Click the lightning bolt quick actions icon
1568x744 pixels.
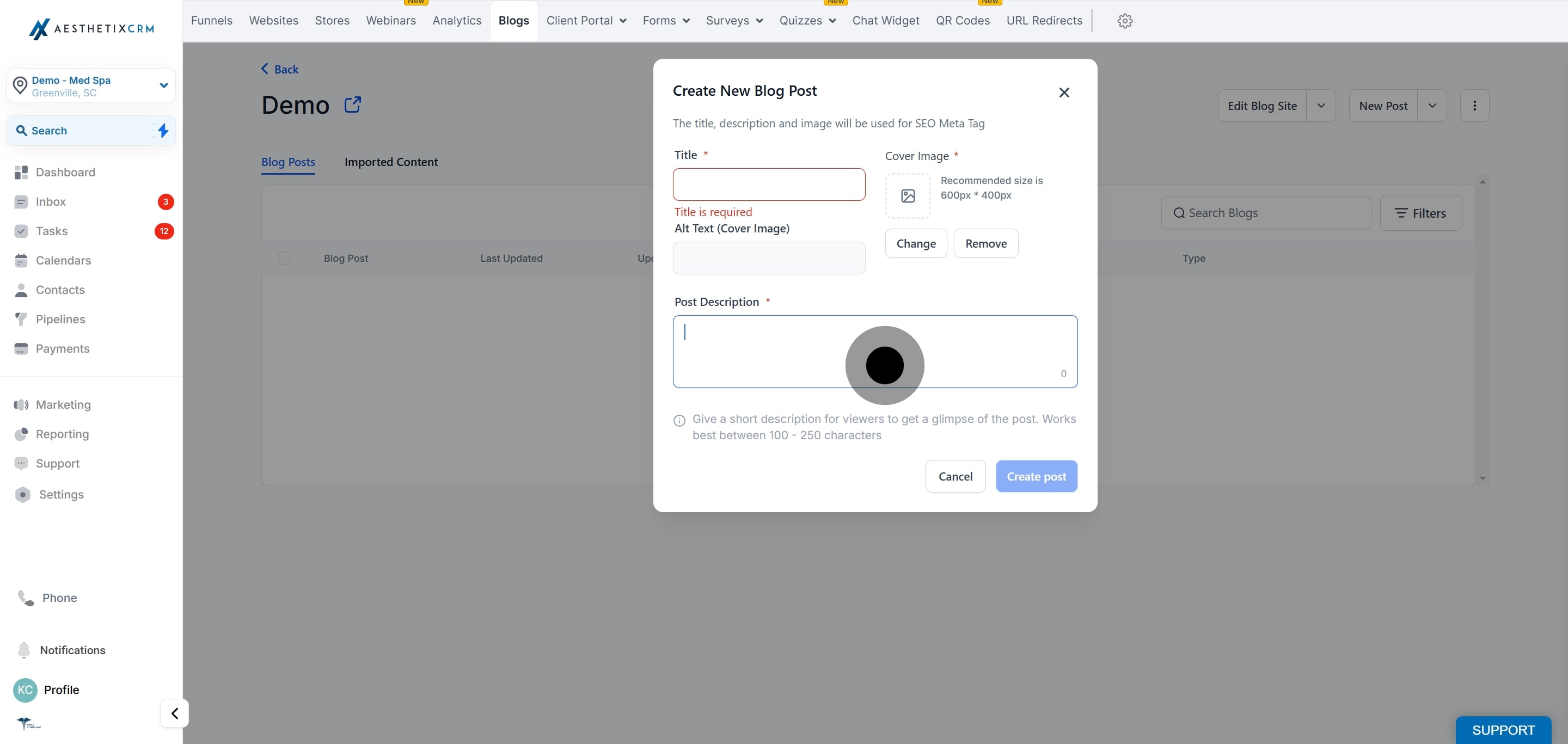(x=163, y=130)
